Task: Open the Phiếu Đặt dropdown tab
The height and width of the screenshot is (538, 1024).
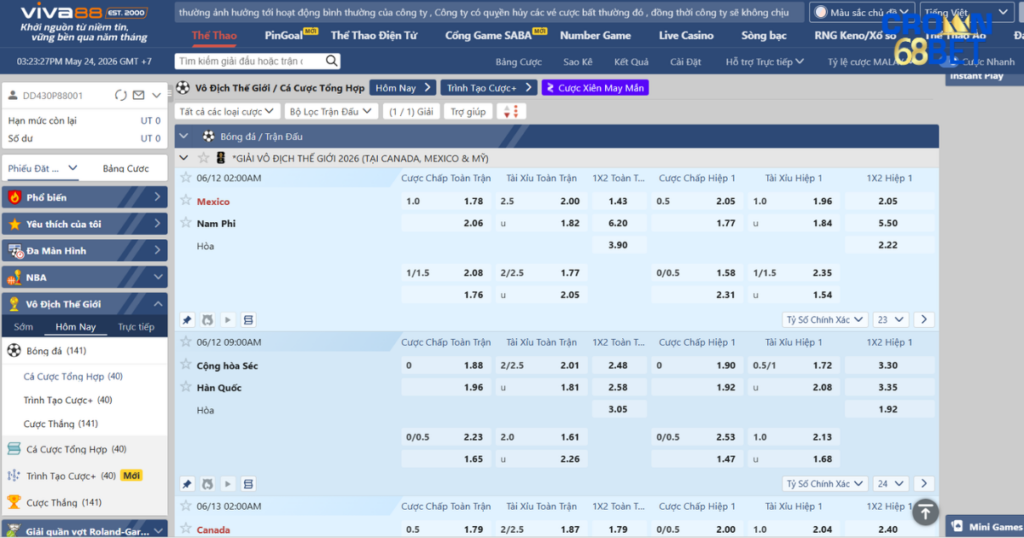Action: tap(43, 168)
